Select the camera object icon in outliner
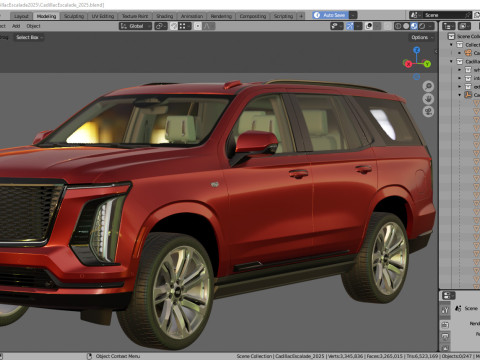 click(x=468, y=53)
